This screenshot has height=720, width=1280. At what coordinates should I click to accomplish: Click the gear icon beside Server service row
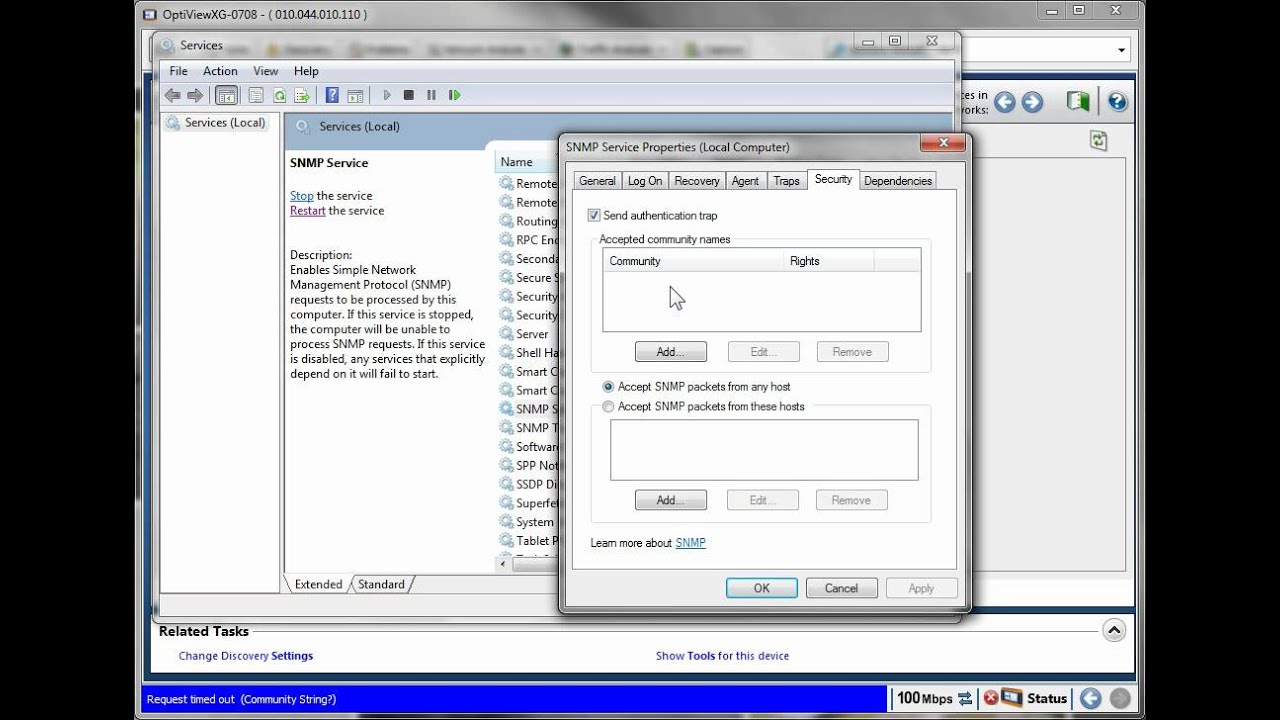[x=506, y=334]
